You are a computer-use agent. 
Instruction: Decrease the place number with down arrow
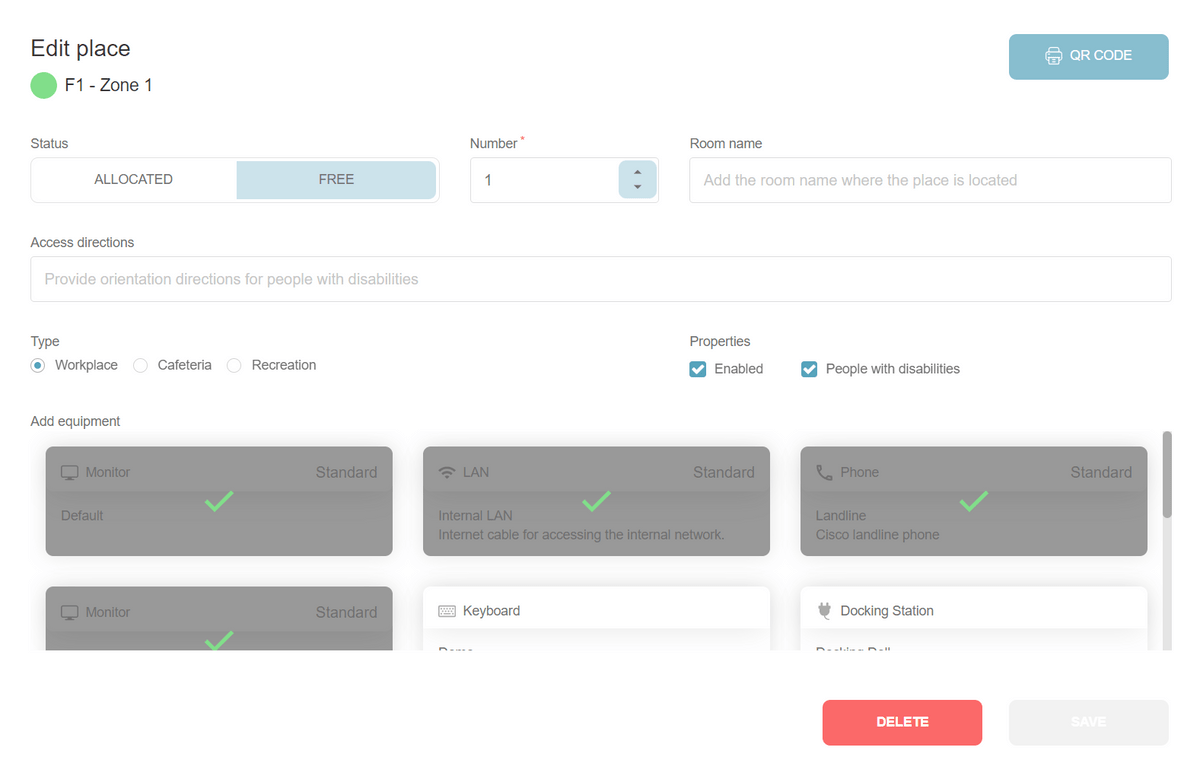(637, 188)
